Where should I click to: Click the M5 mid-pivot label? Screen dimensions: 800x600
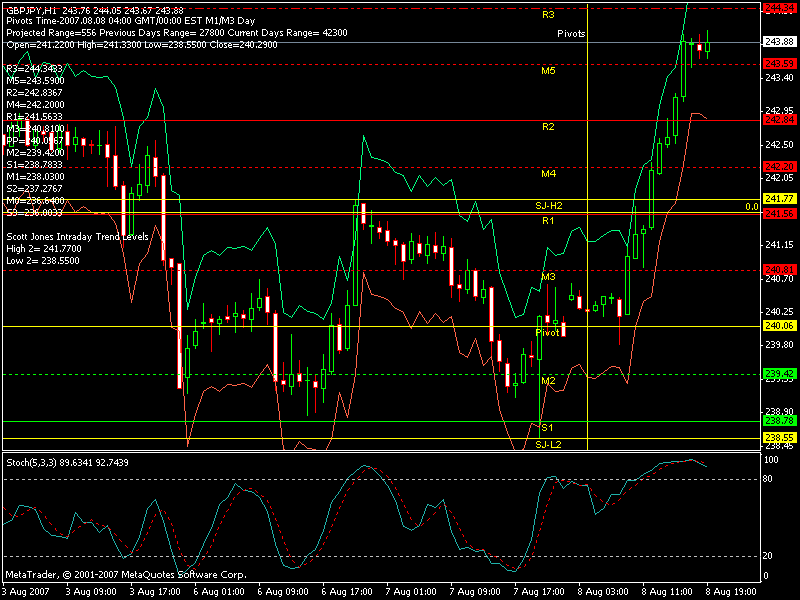(548, 71)
